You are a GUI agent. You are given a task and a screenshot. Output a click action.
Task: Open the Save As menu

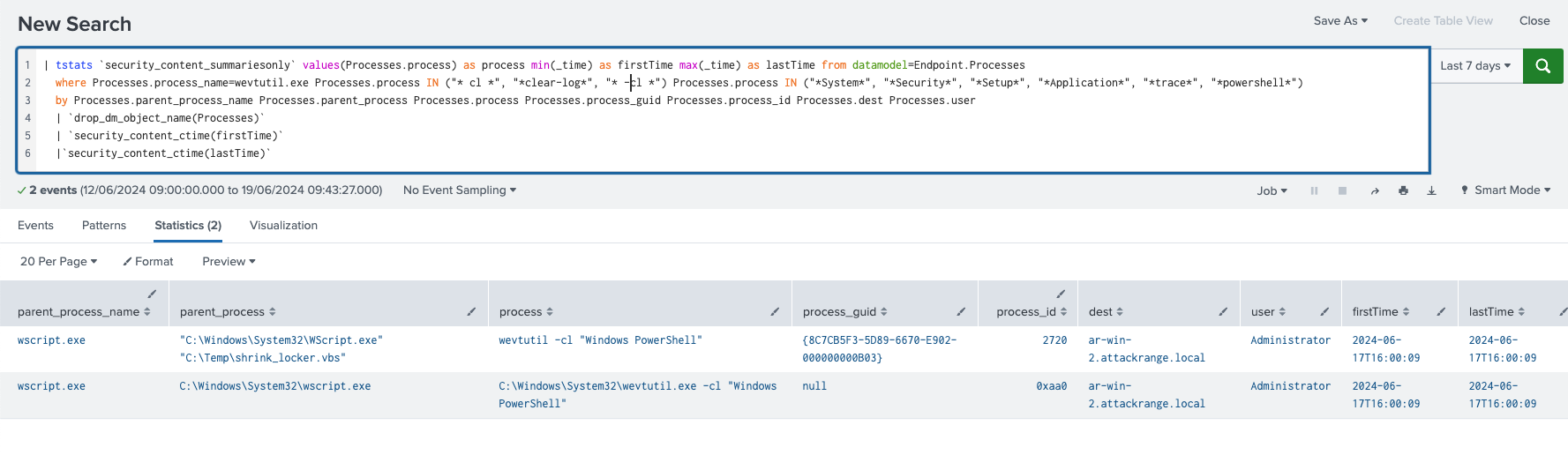[x=1340, y=21]
